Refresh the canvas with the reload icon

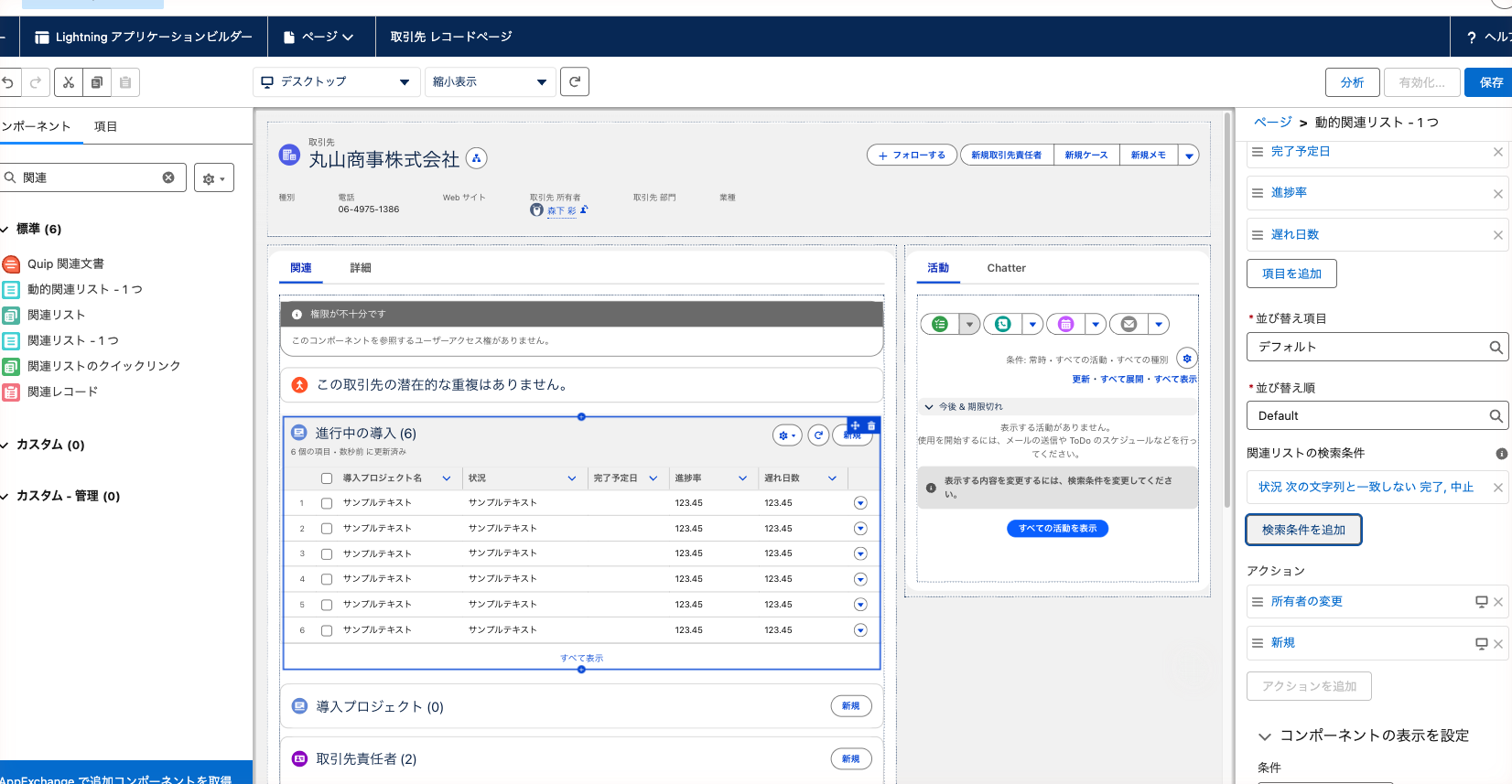point(574,82)
